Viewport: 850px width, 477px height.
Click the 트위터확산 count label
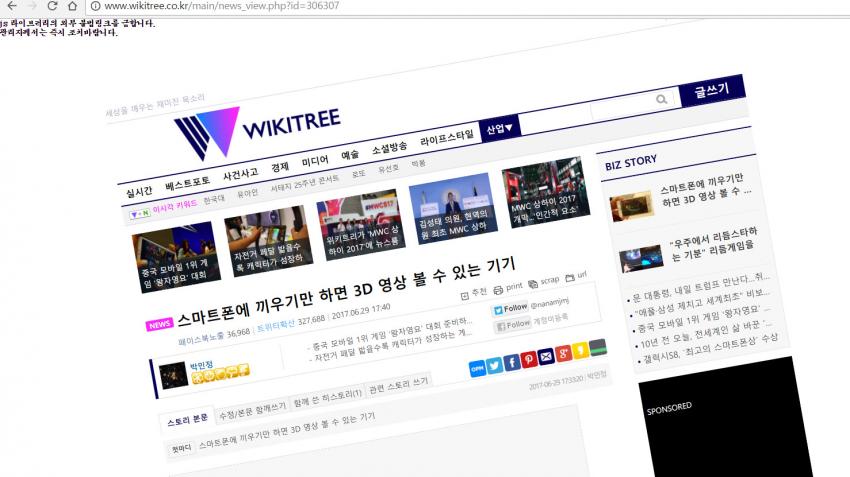point(275,324)
